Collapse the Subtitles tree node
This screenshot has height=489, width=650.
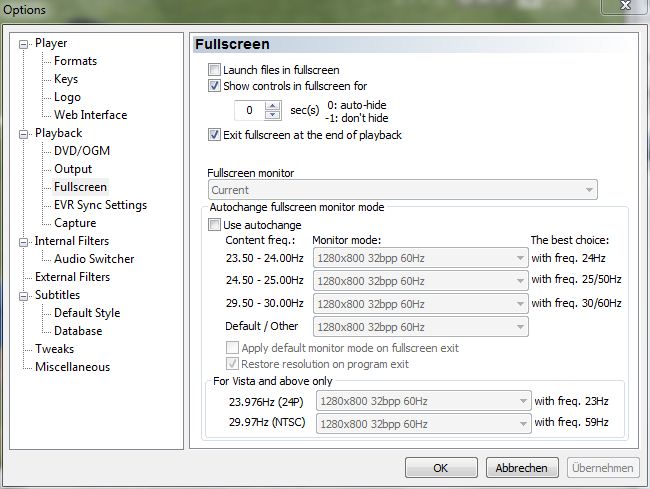25,295
